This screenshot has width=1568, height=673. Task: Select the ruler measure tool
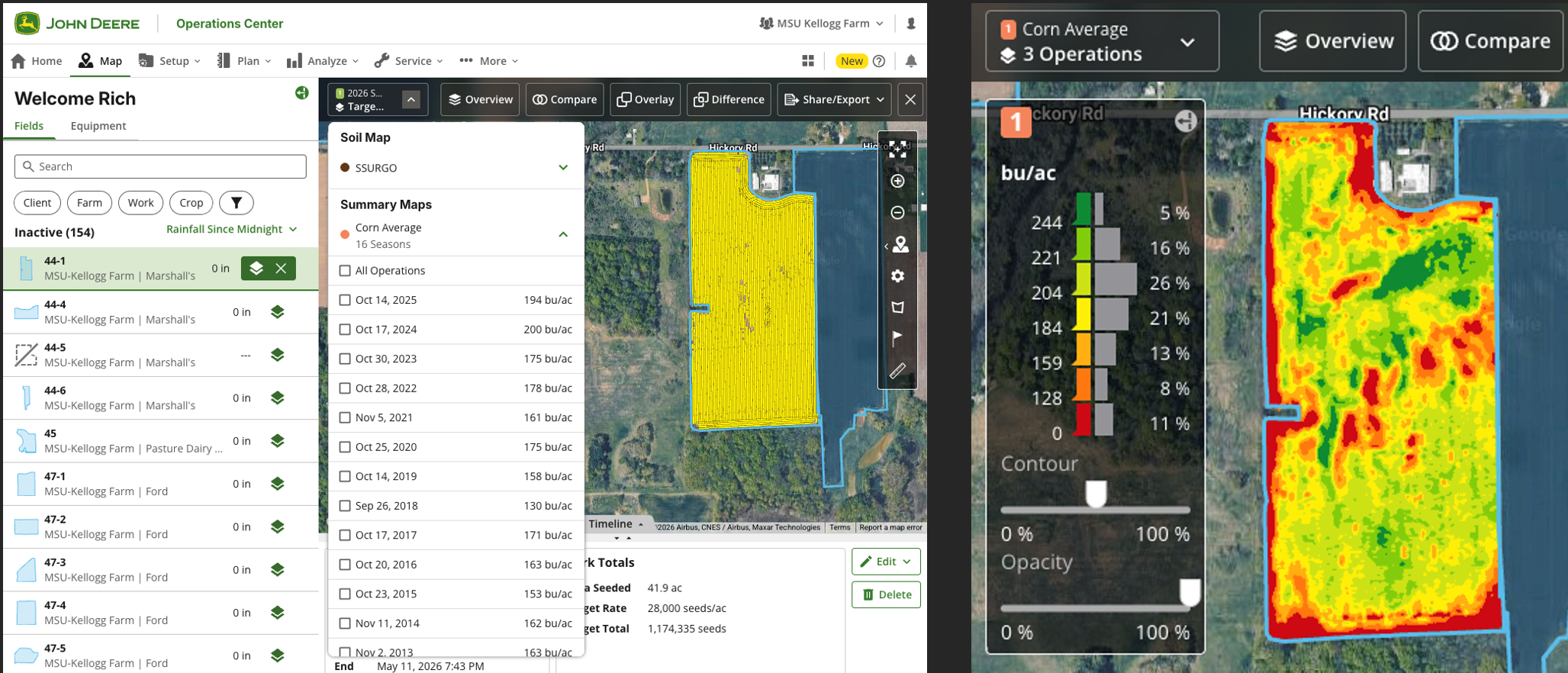point(898,371)
